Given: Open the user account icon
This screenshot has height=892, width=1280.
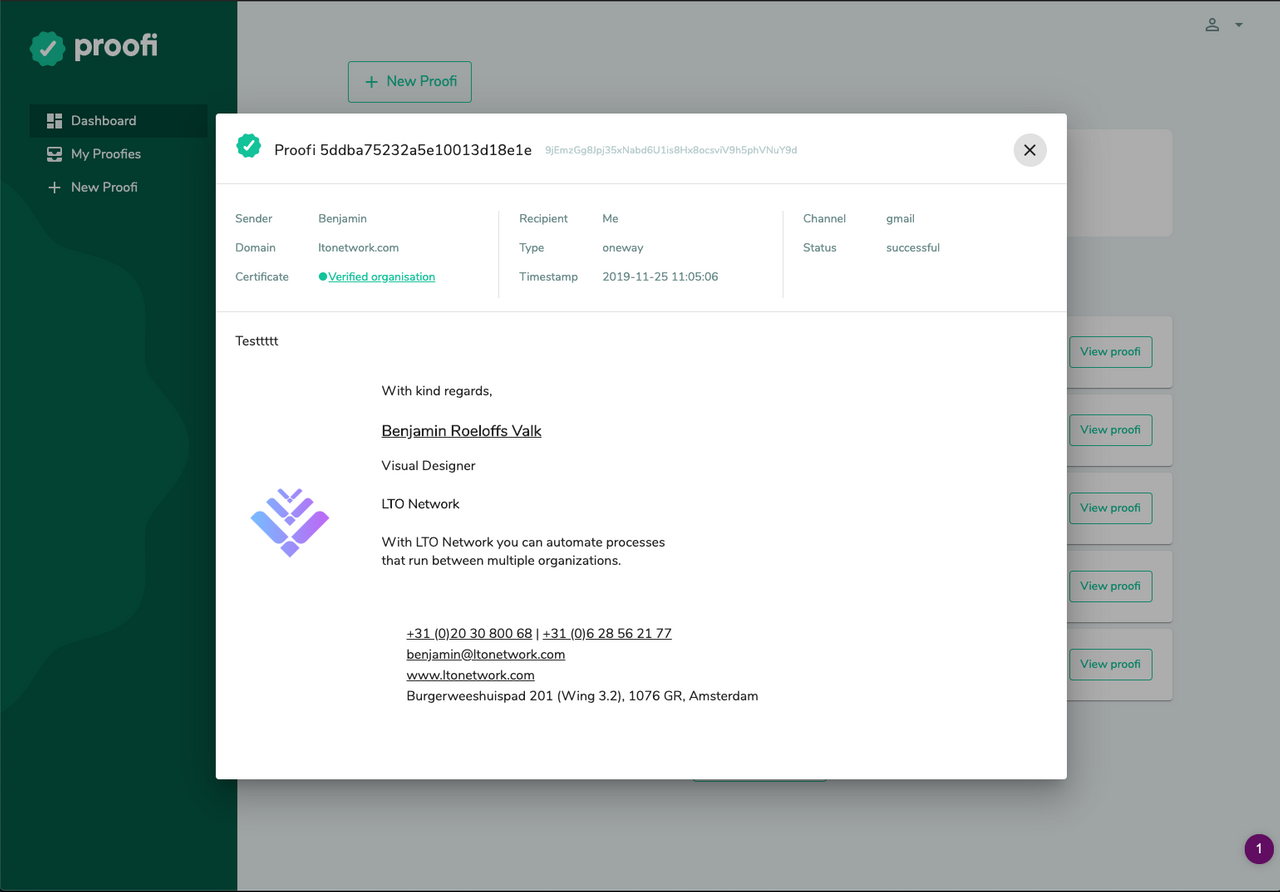Looking at the screenshot, I should 1212,25.
